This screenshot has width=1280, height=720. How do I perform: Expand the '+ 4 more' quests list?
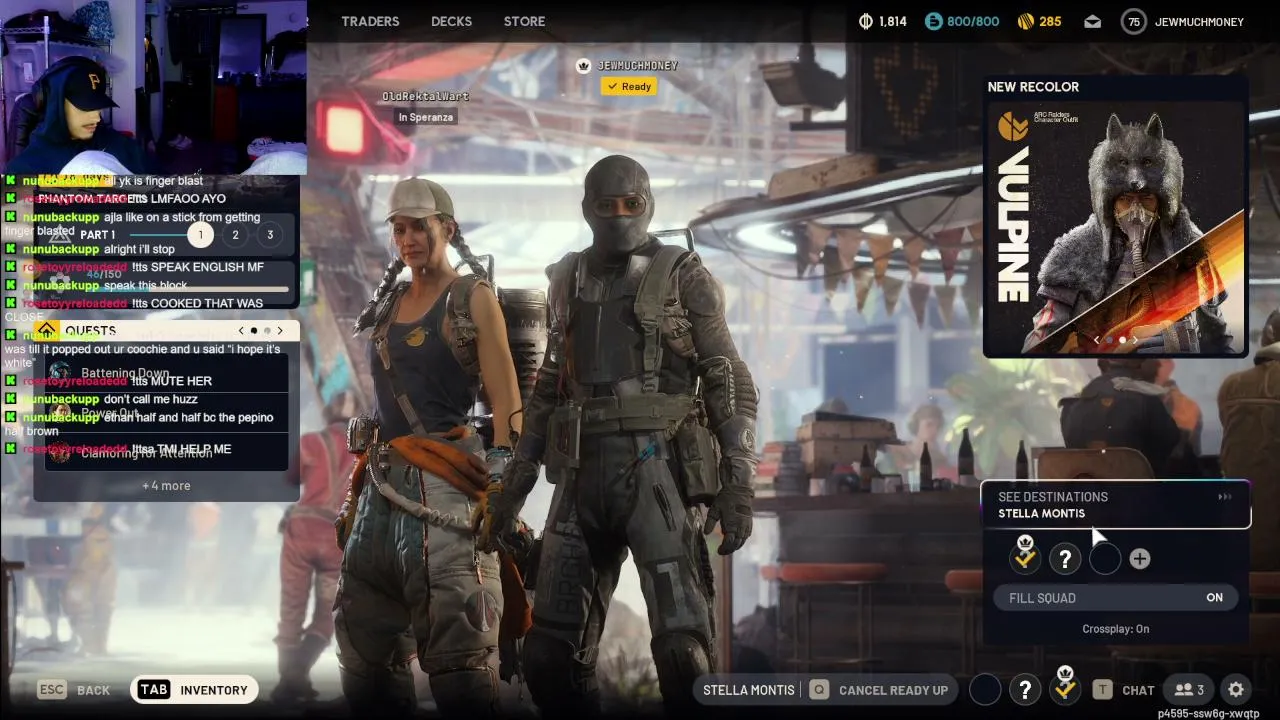tap(166, 486)
